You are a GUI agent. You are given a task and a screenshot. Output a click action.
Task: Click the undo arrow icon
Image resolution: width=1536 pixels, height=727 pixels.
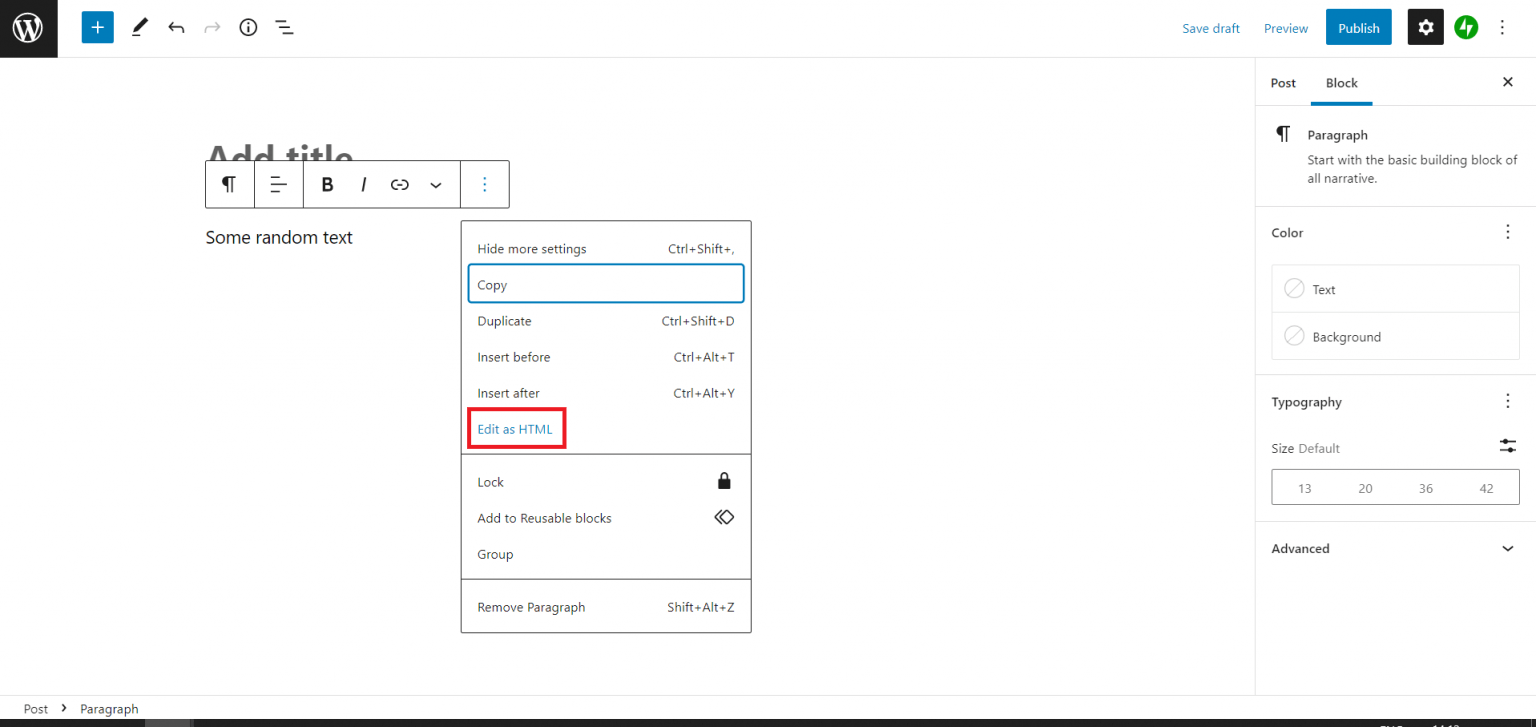point(176,28)
